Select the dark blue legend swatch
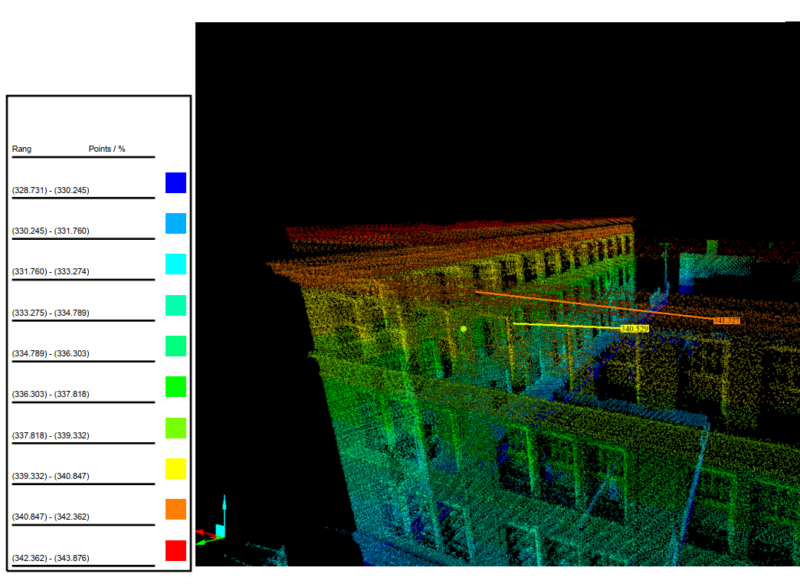This screenshot has height=584, width=800. [176, 183]
